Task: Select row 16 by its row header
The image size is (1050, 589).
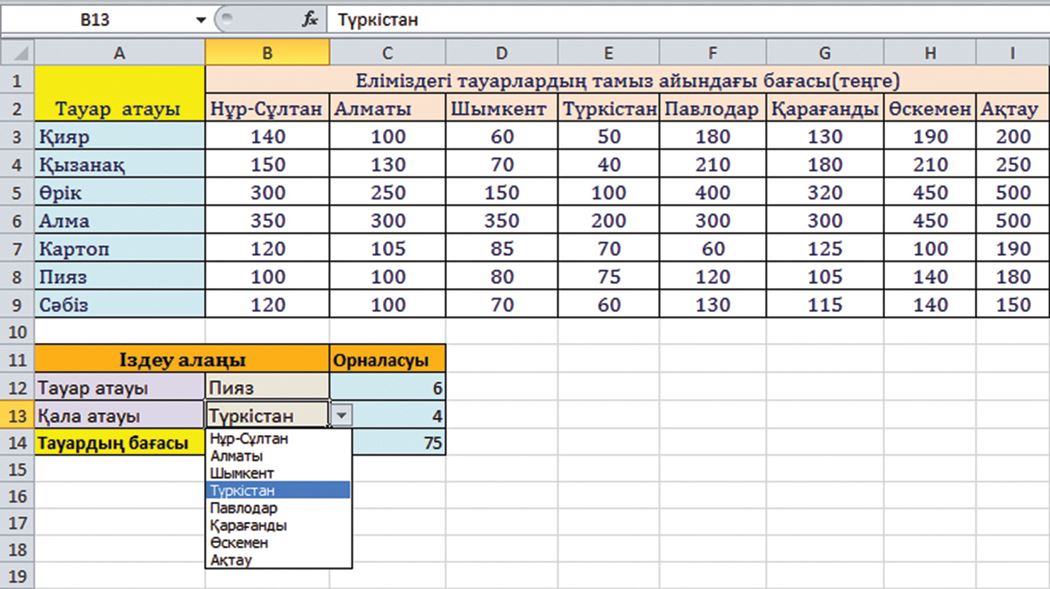Action: (x=17, y=496)
